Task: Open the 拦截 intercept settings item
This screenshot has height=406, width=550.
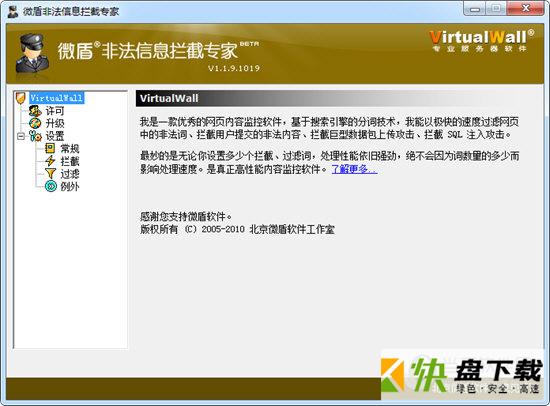Action: pyautogui.click(x=70, y=161)
